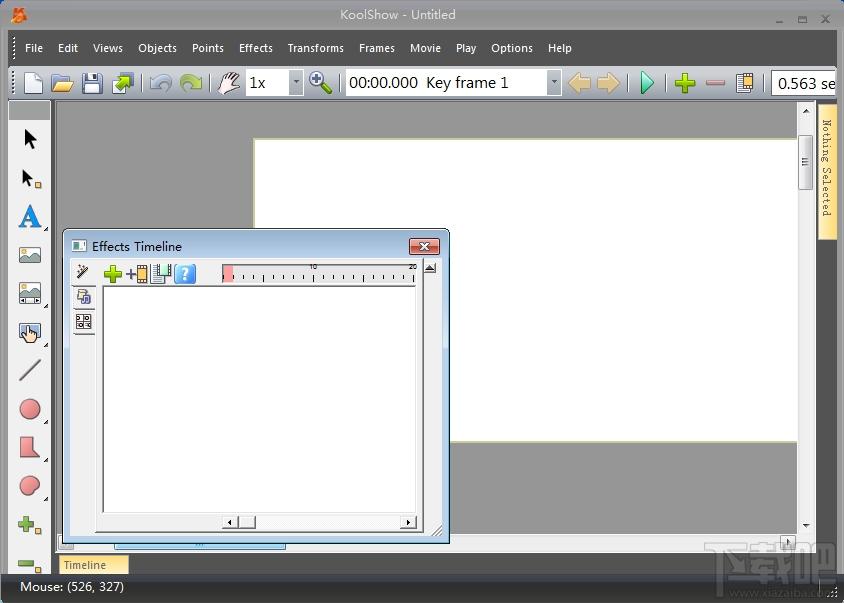
Task: Save the movie with floppy icon
Action: click(x=92, y=83)
